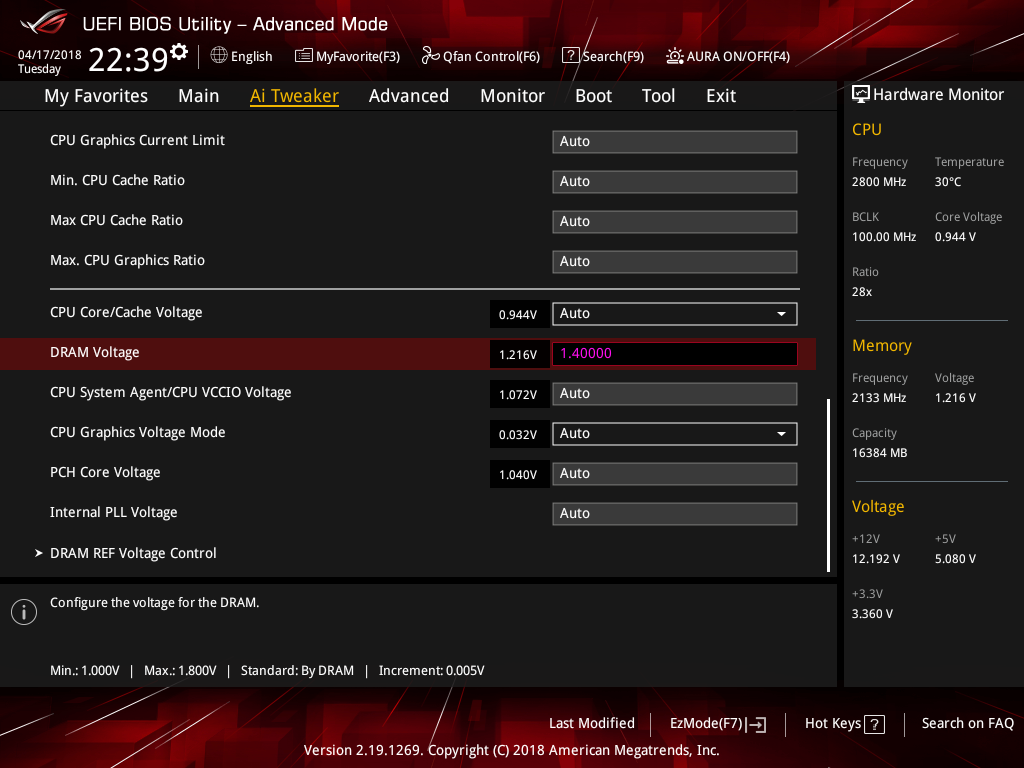Click Last Modified button
This screenshot has width=1024, height=768.
click(x=592, y=724)
